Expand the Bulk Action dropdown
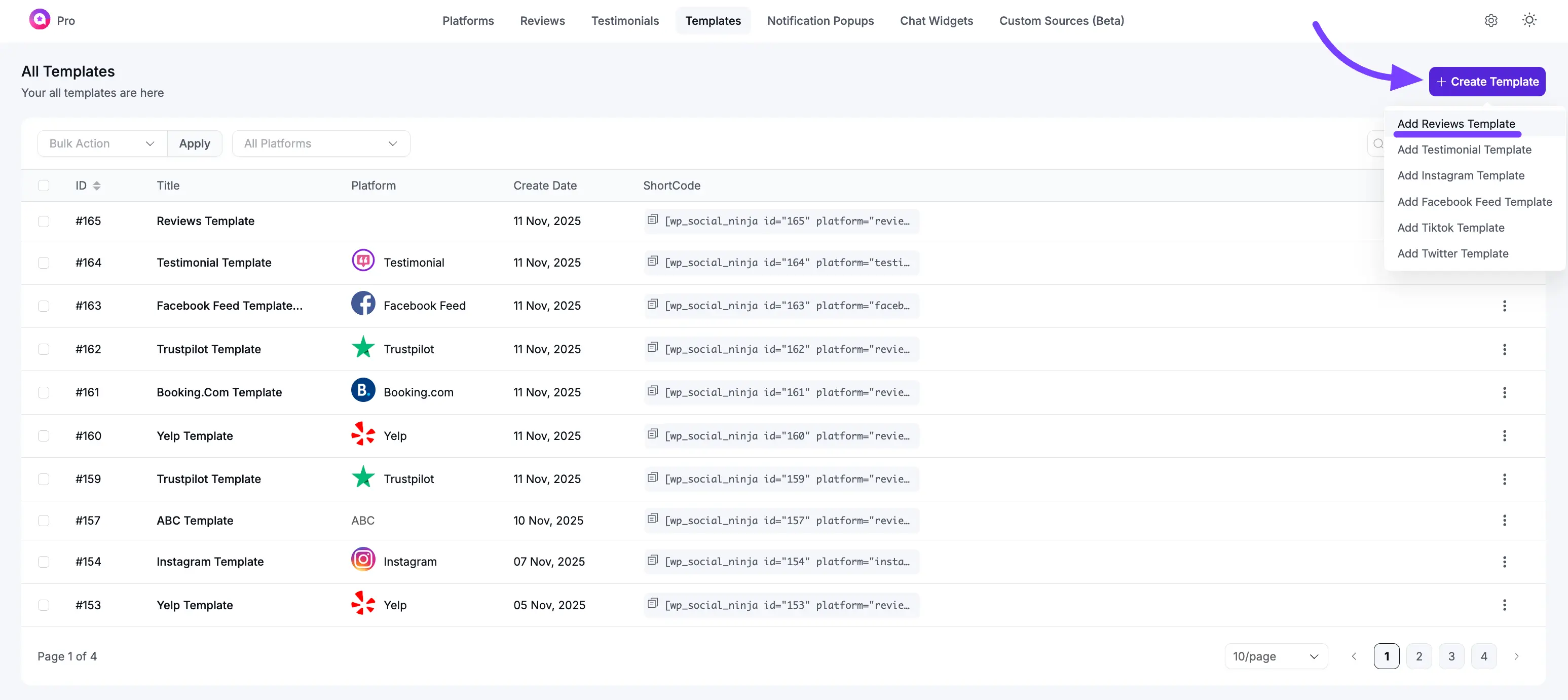This screenshot has height=700, width=1568. (x=102, y=143)
